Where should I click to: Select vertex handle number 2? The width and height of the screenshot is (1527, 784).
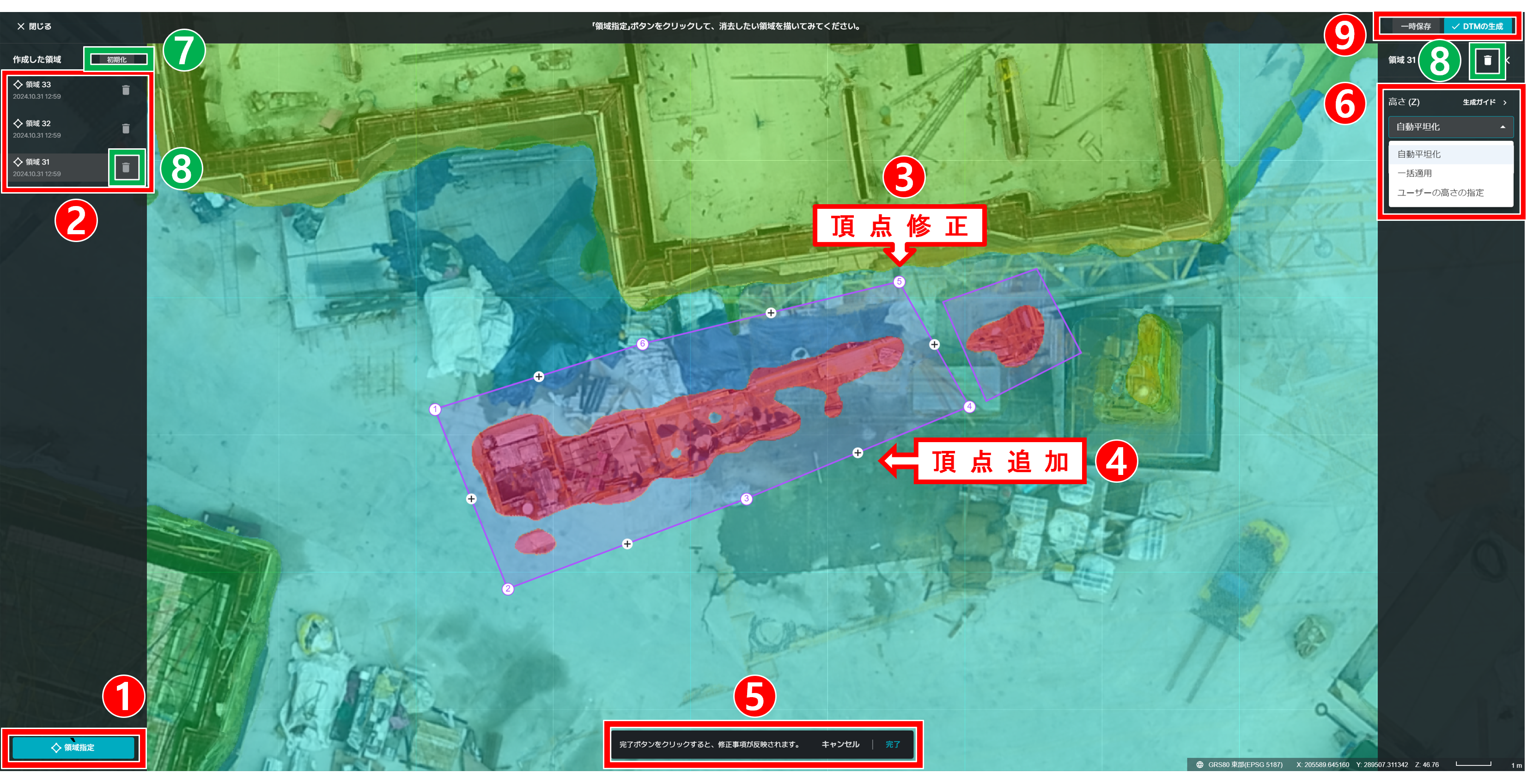507,589
